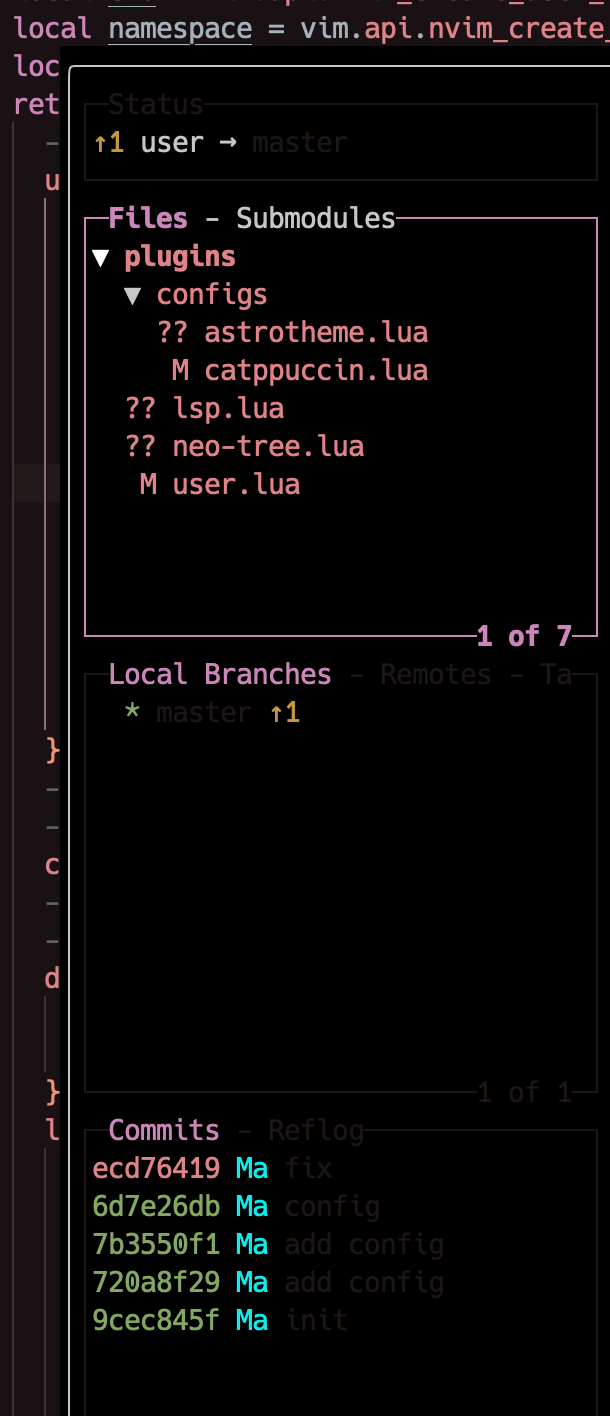610x1416 pixels.
Task: Select master in the Local Branches panel
Action: pyautogui.click(x=204, y=711)
